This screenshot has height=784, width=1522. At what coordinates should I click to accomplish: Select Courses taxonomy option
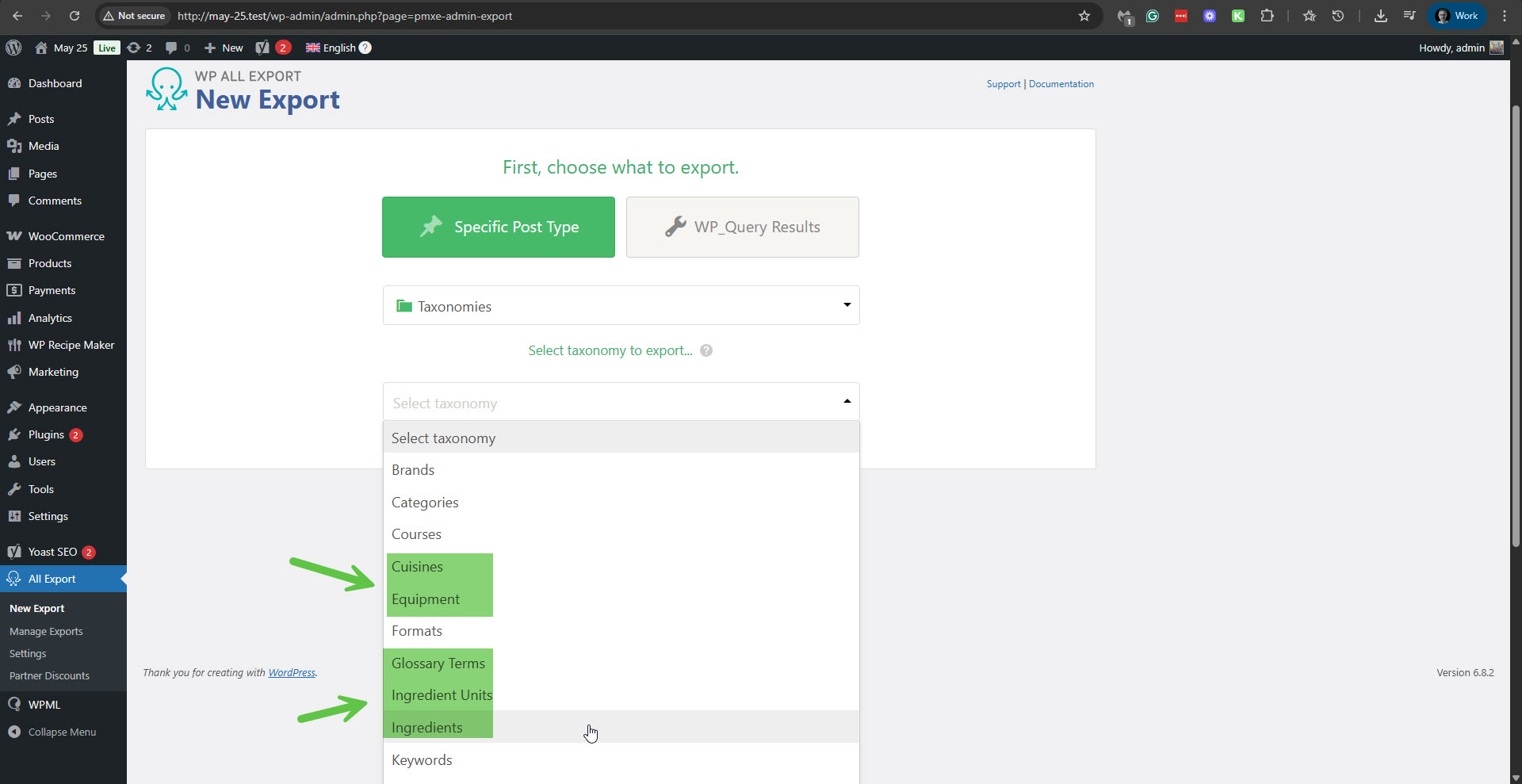621,534
